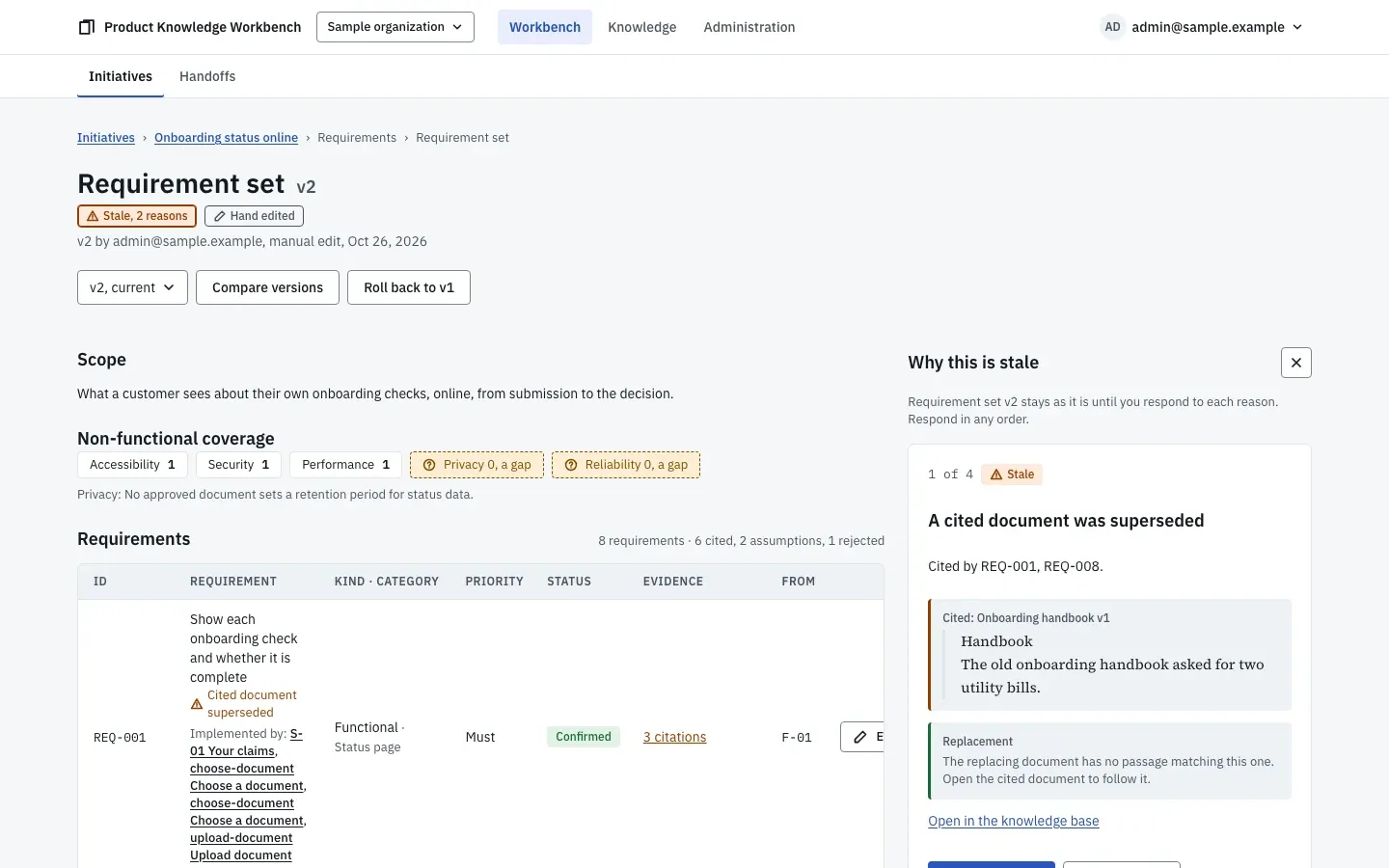Select the Initiatives tab
The width and height of the screenshot is (1389, 868).
pyautogui.click(x=121, y=76)
